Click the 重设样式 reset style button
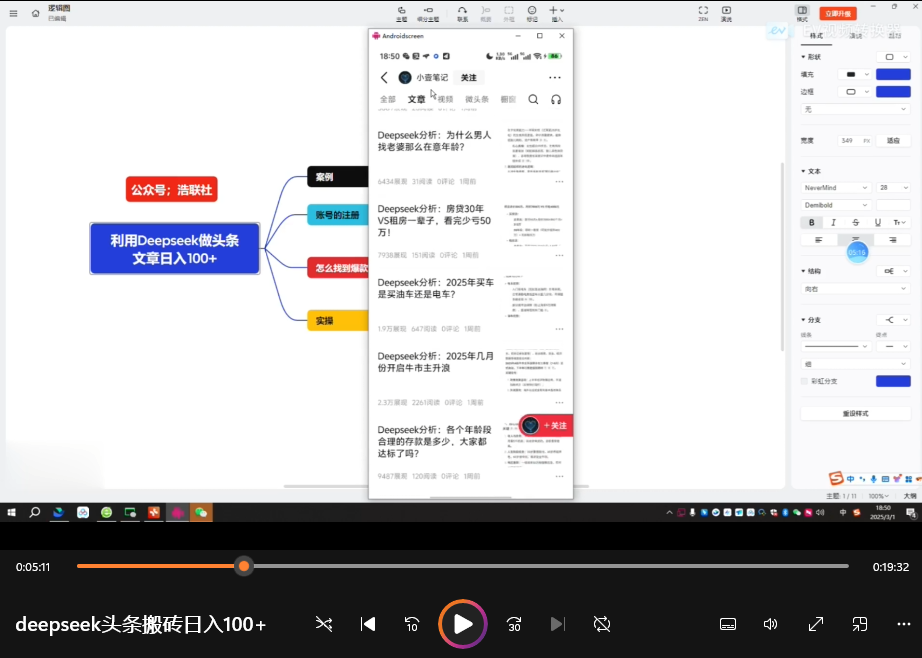922x658 pixels. [856, 413]
